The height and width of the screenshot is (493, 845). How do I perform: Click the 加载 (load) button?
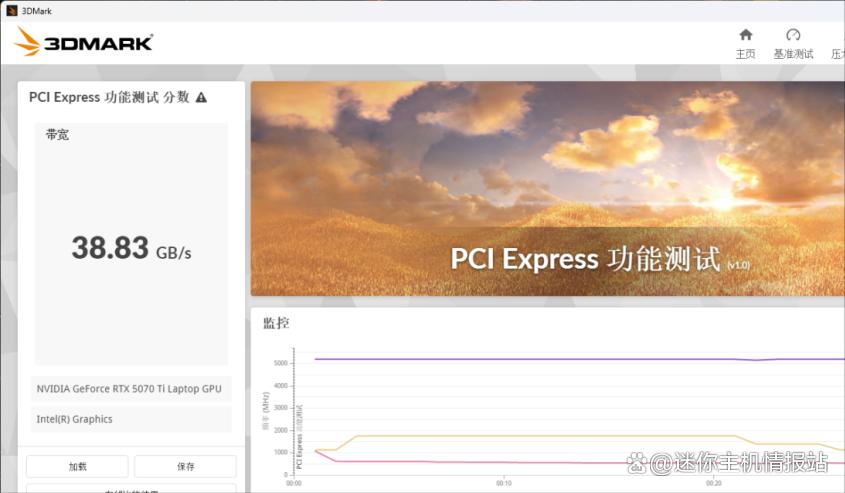pyautogui.click(x=77, y=467)
